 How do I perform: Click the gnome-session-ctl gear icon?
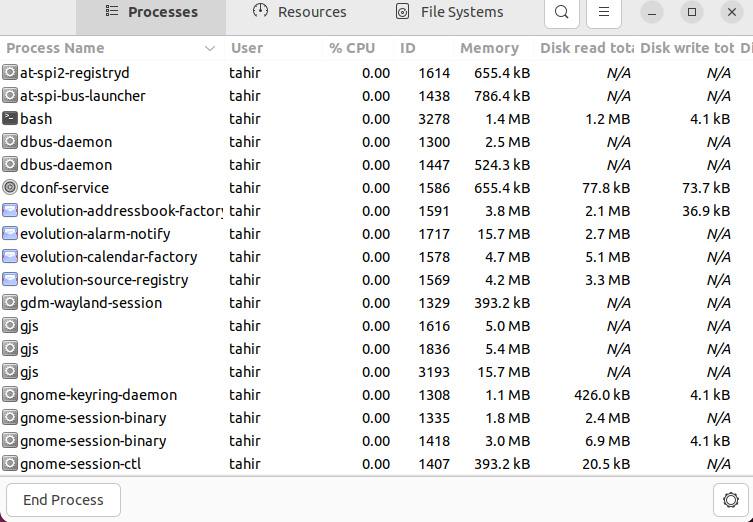click(x=10, y=463)
